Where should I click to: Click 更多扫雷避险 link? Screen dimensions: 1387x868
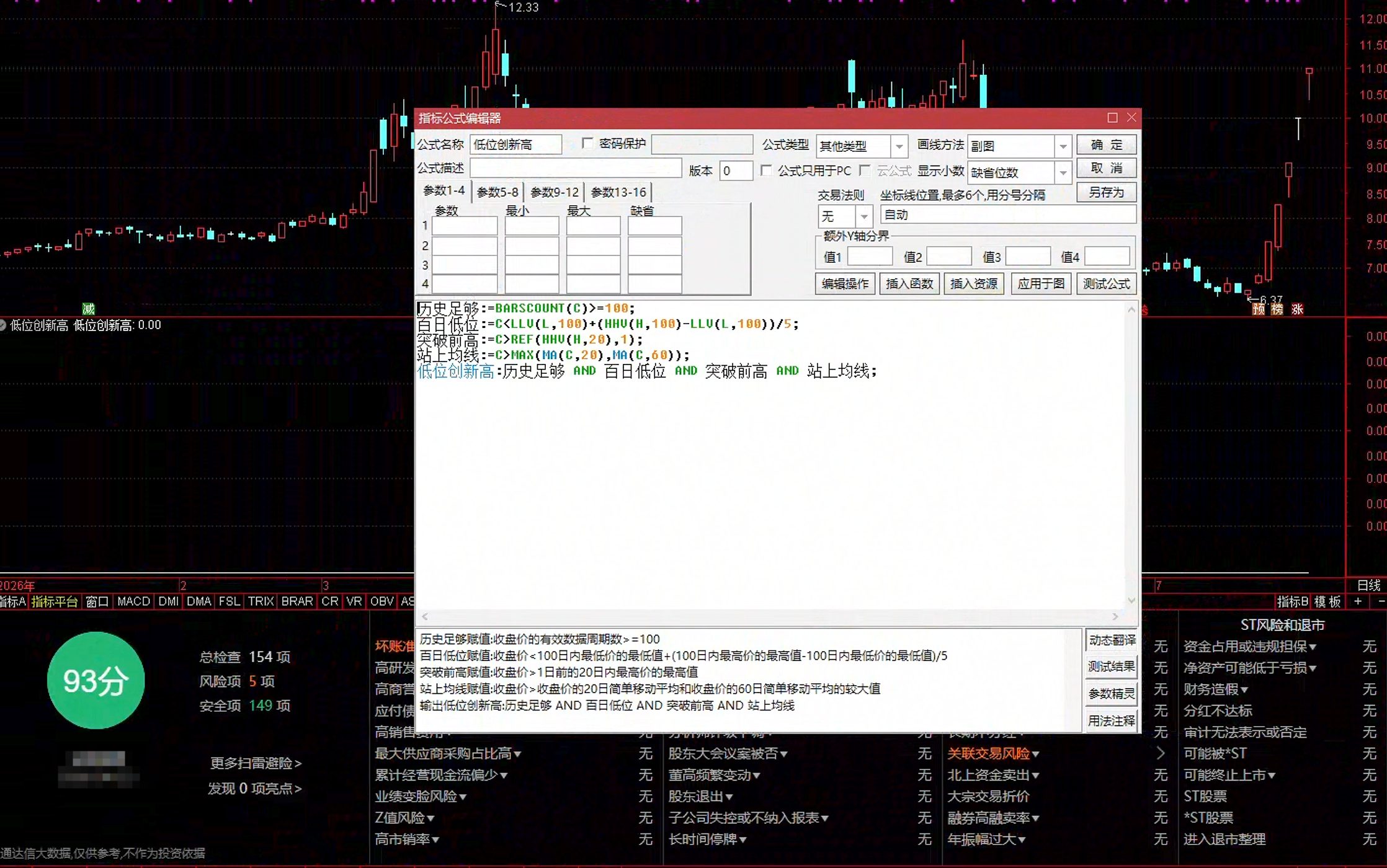[x=256, y=763]
